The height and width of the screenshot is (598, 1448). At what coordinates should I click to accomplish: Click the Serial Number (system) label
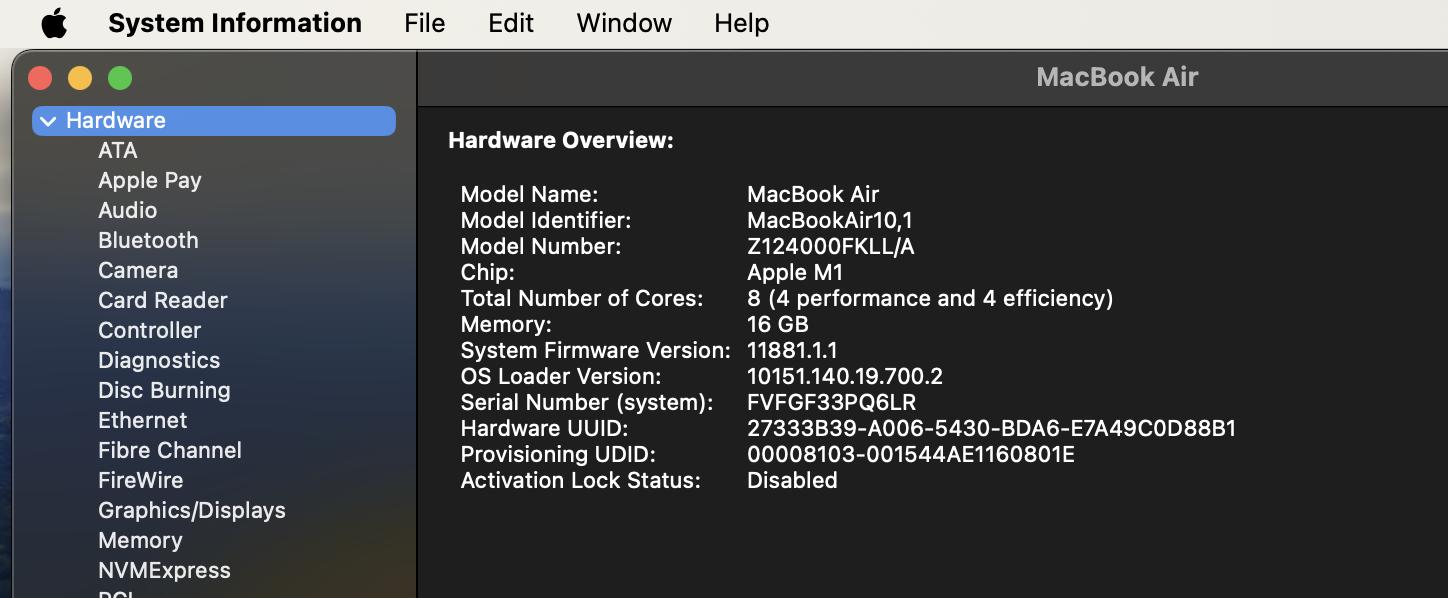click(587, 402)
